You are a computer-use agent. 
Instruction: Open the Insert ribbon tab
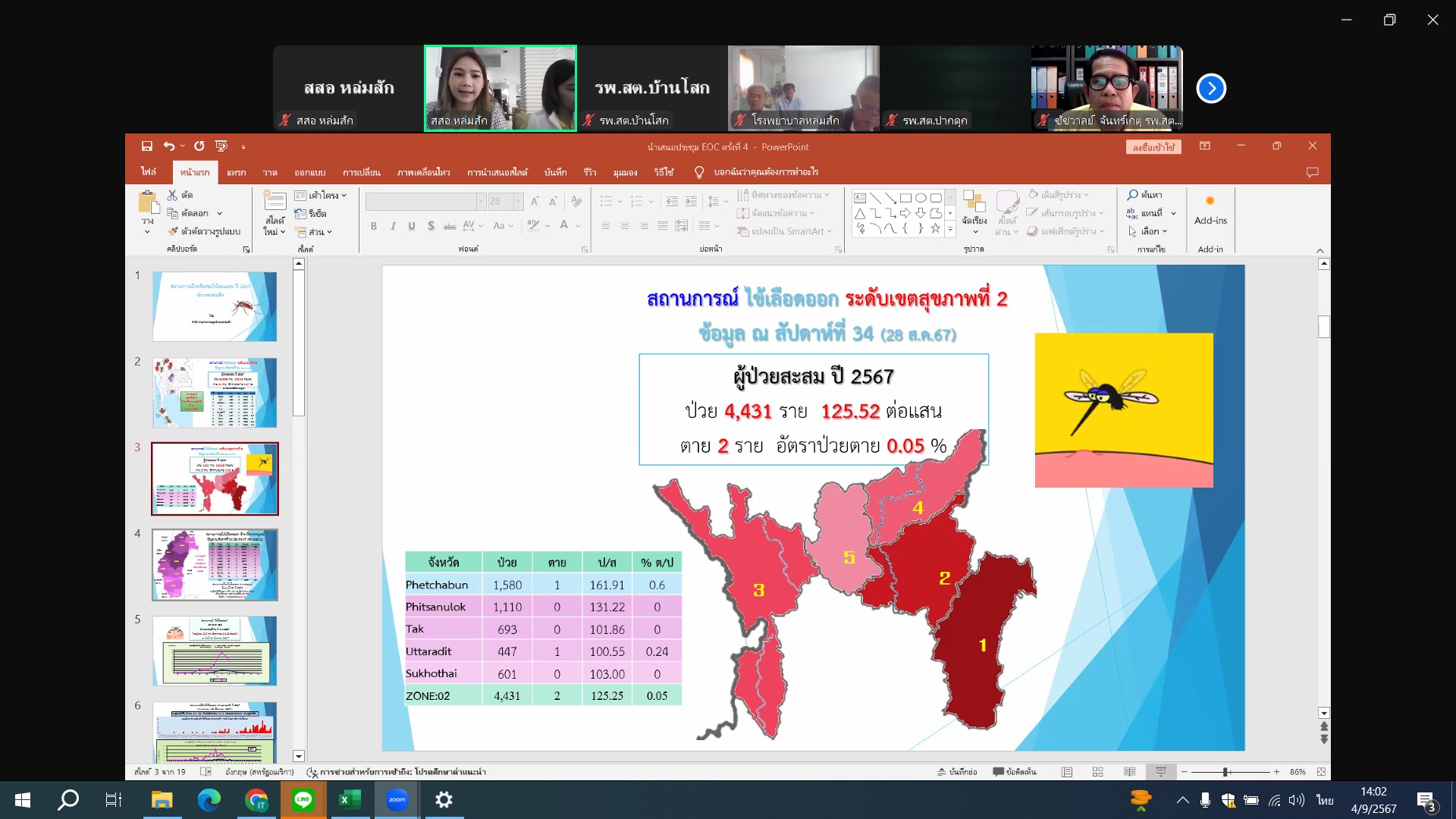[x=236, y=172]
